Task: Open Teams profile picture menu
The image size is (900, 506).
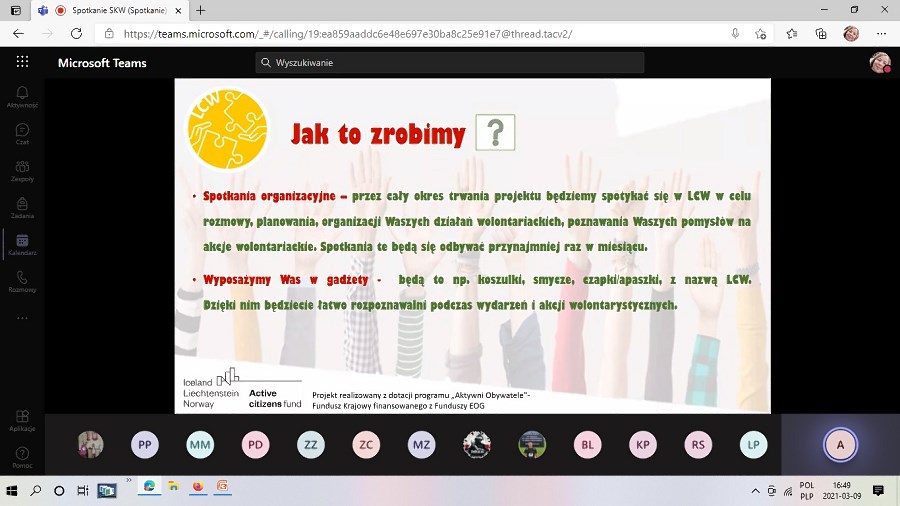Action: pyautogui.click(x=879, y=62)
